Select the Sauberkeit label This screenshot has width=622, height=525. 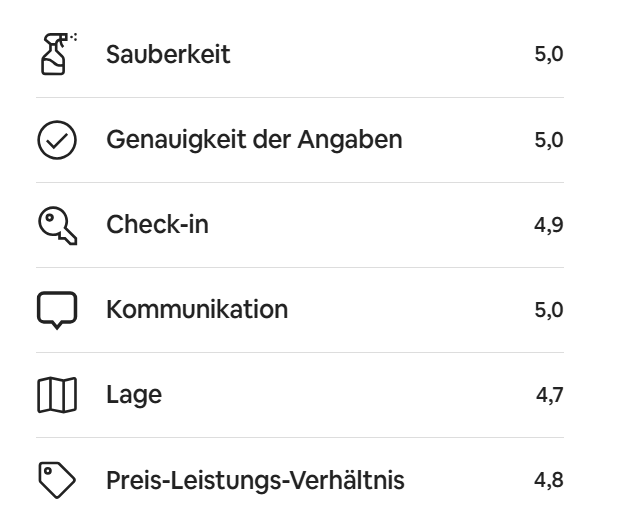point(168,54)
